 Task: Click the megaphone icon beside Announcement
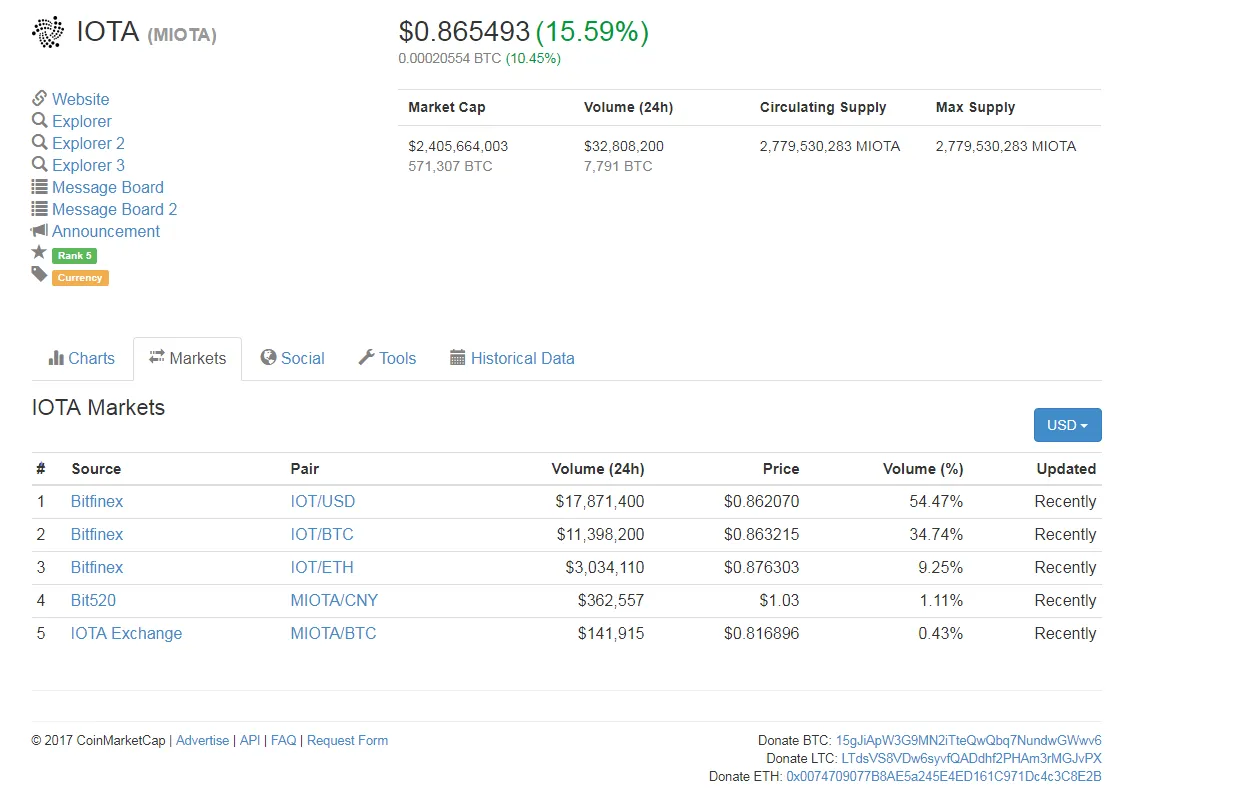tap(40, 230)
